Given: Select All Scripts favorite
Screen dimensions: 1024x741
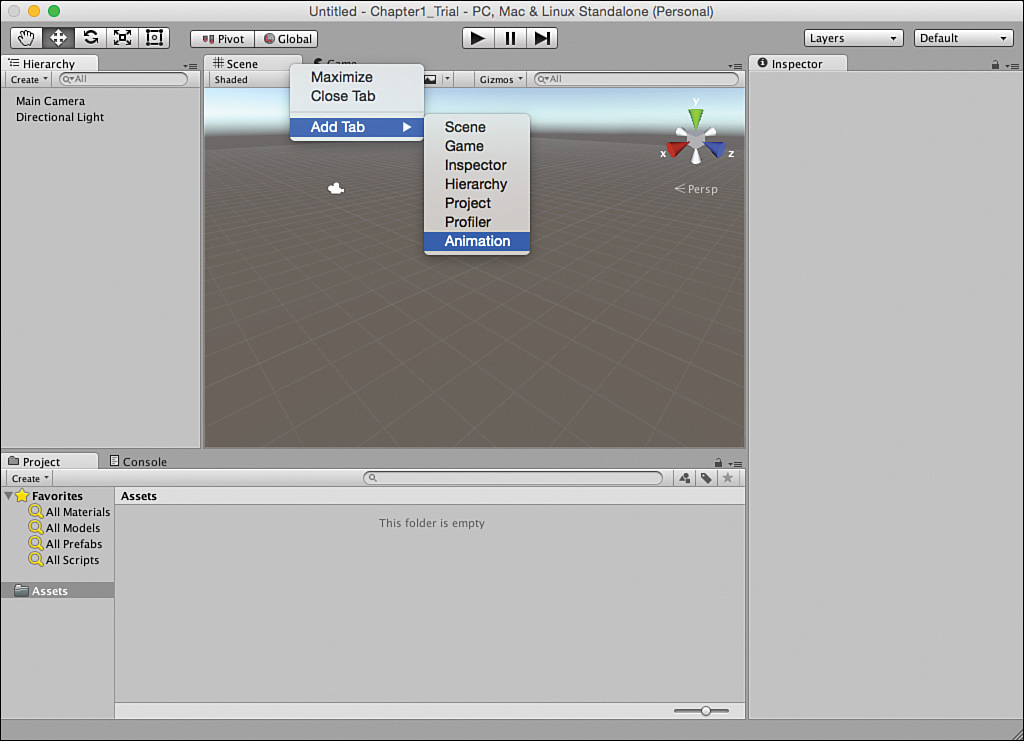Looking at the screenshot, I should point(64,560).
